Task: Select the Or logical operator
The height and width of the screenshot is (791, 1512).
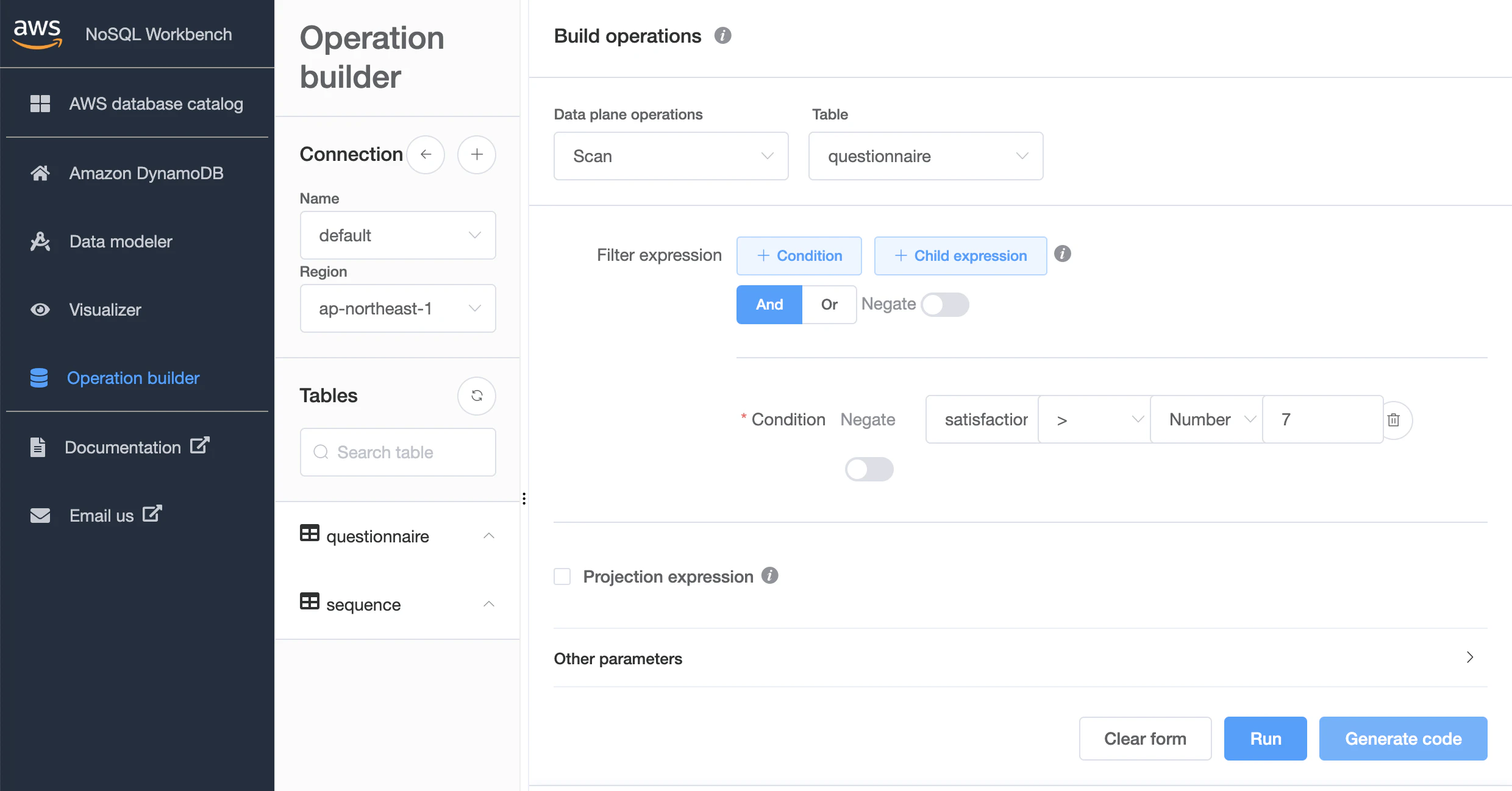Action: [829, 305]
